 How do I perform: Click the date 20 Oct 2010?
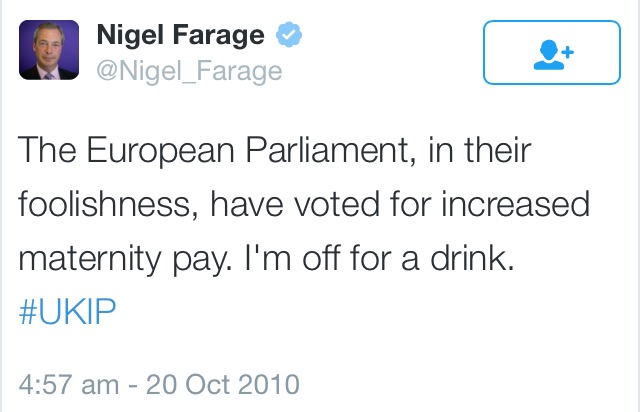point(220,383)
